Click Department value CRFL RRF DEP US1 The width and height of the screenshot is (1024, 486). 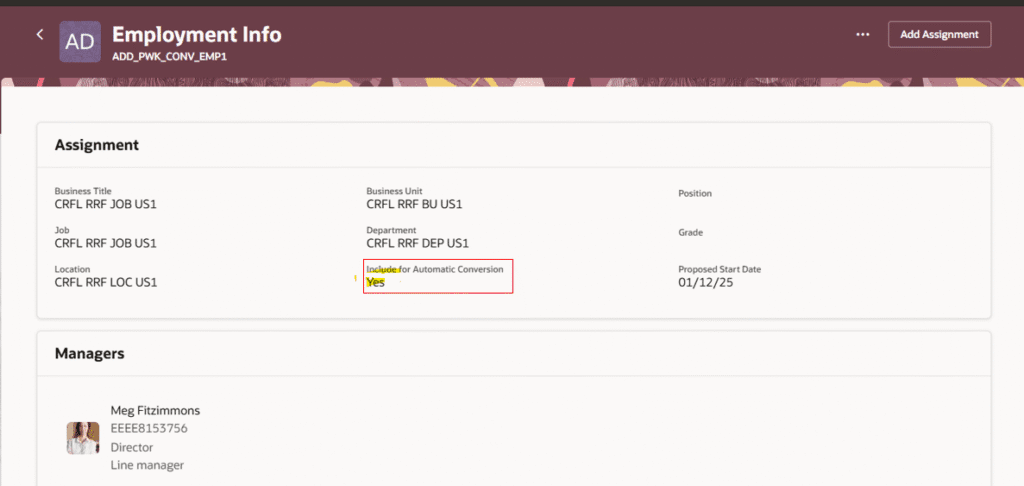(417, 244)
